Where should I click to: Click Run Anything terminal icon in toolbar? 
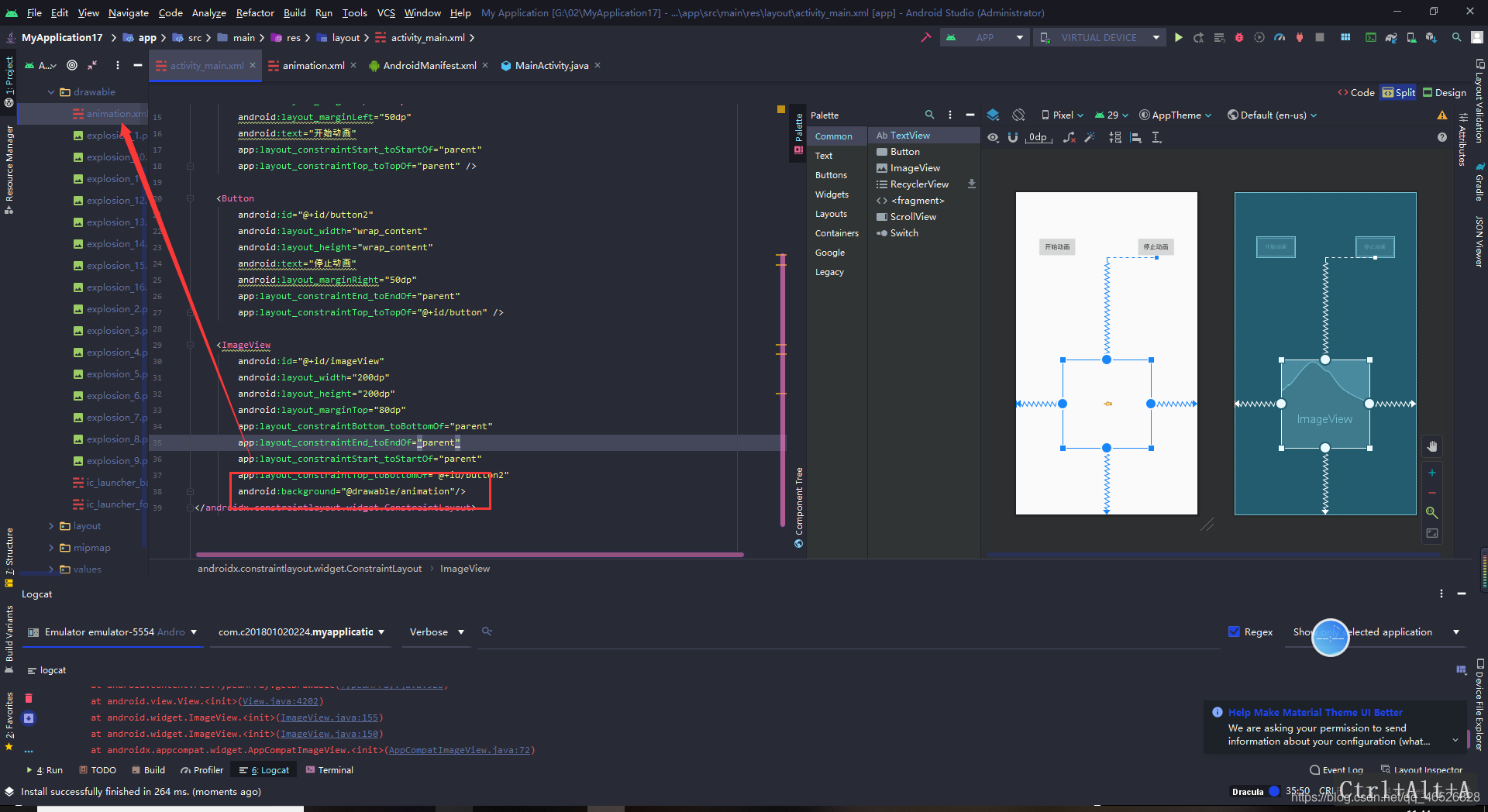[x=1371, y=37]
